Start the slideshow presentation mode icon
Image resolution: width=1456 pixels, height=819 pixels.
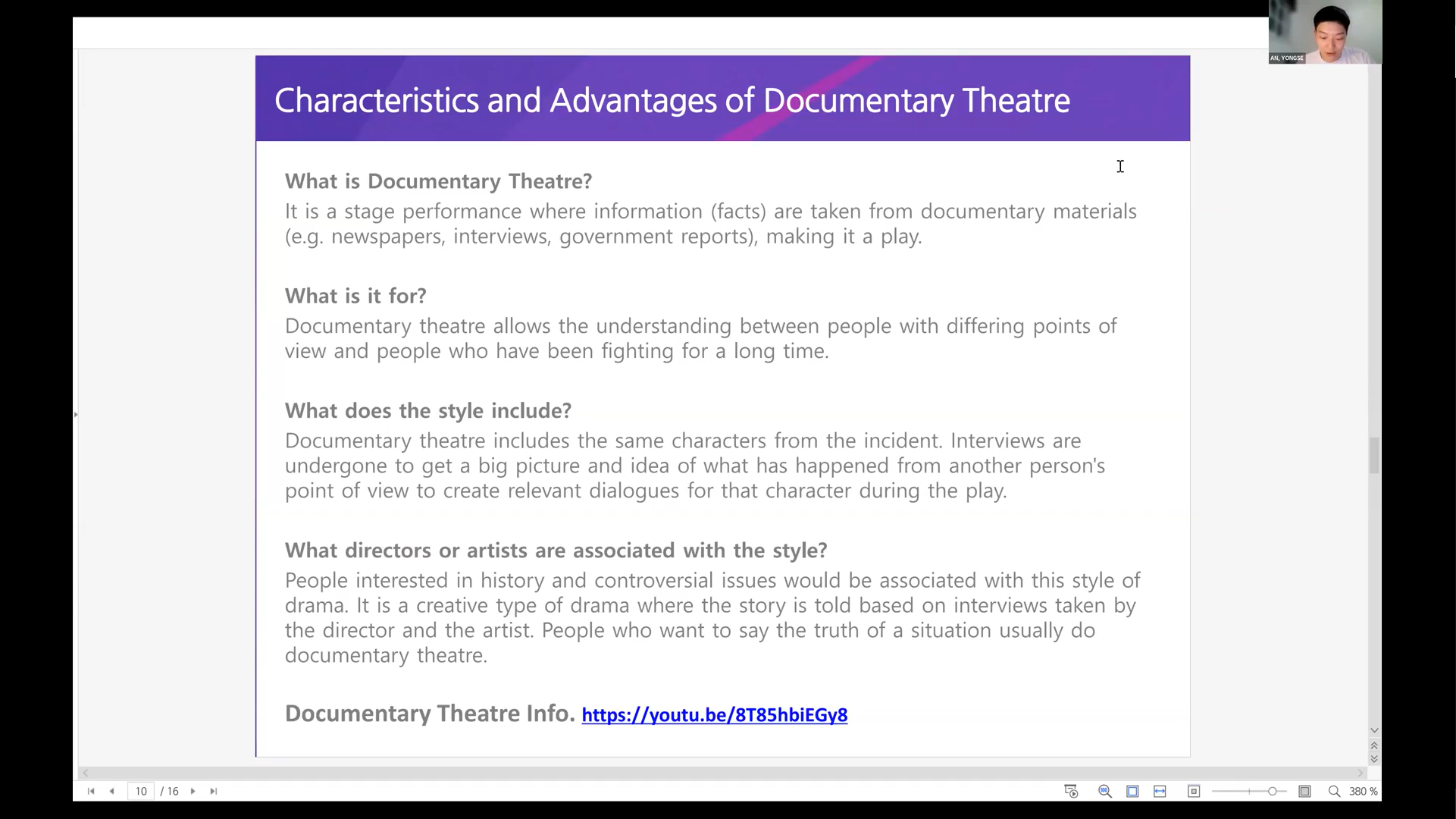pyautogui.click(x=1071, y=791)
